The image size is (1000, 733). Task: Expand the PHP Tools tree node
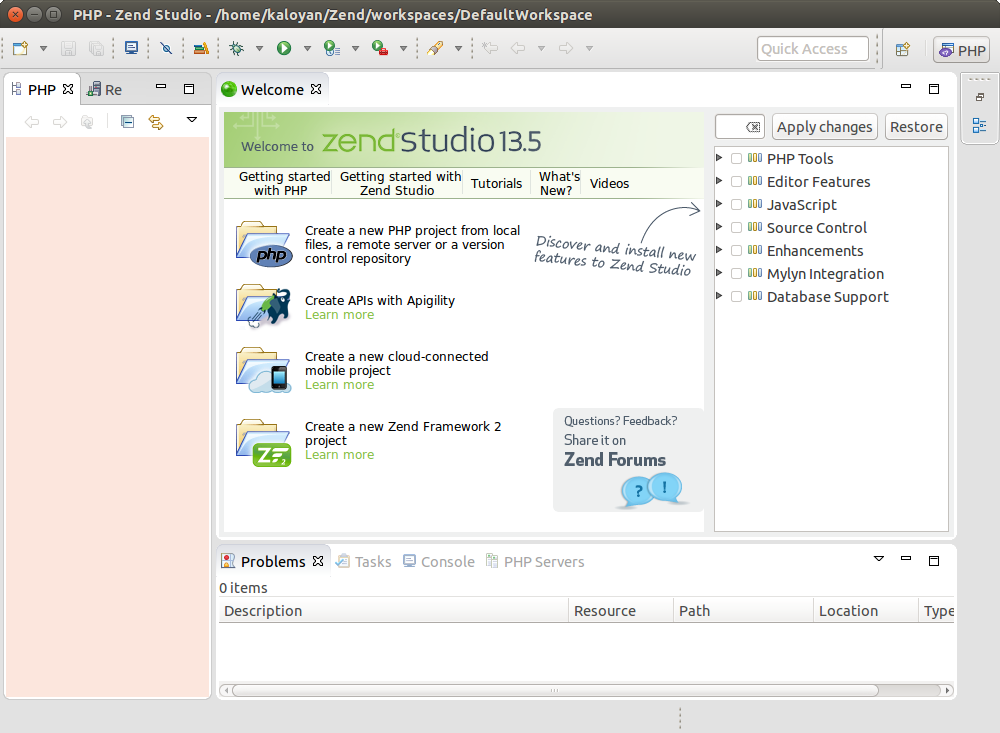(719, 158)
